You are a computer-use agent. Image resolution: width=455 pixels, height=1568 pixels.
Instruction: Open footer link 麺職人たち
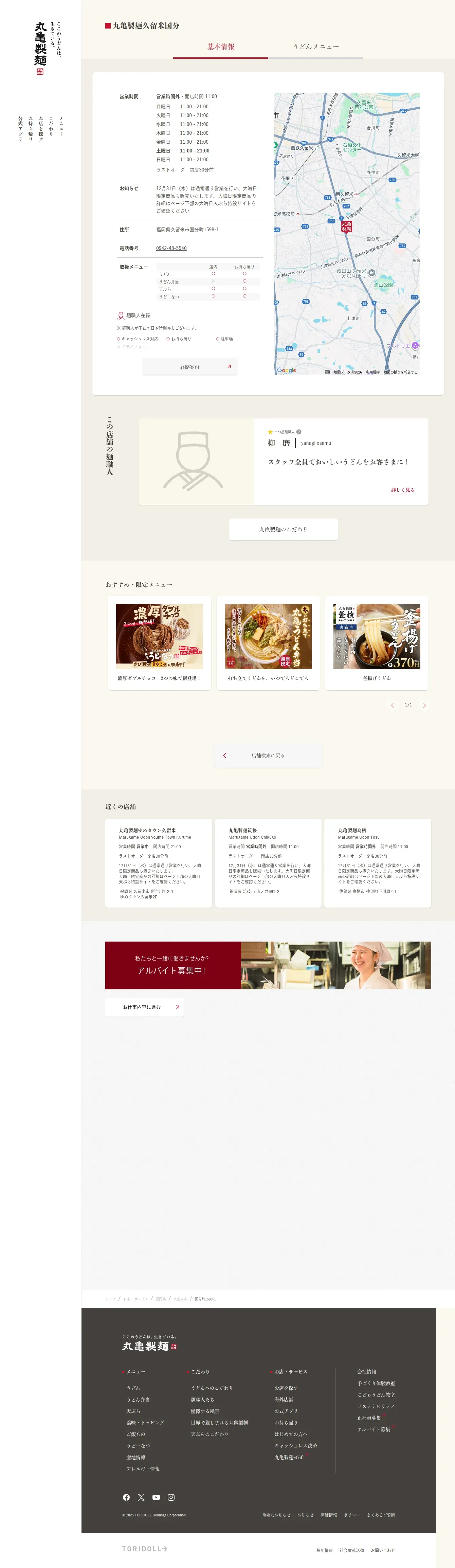pyautogui.click(x=203, y=1399)
